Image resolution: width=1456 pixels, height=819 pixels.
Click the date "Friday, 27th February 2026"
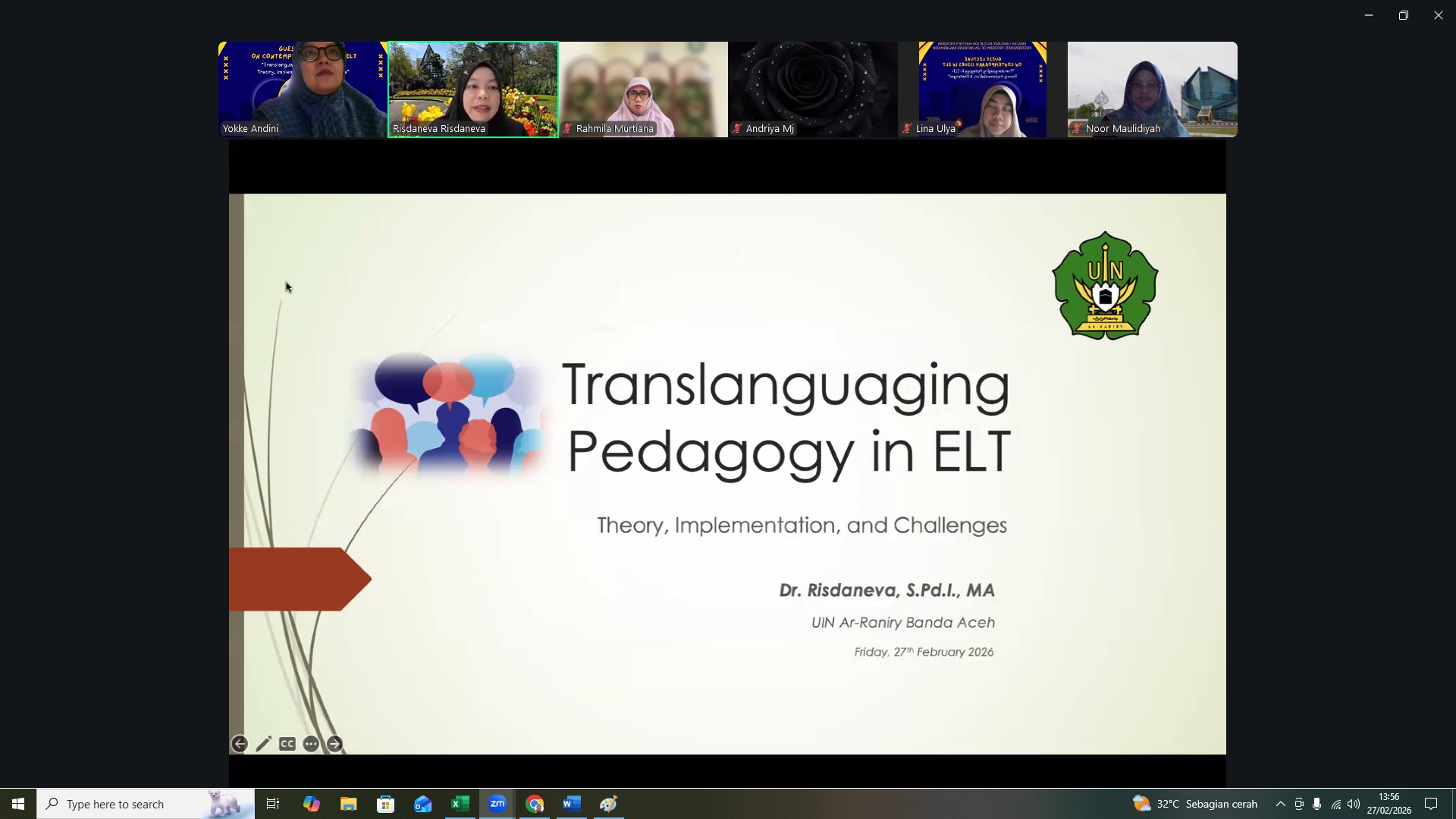[924, 652]
